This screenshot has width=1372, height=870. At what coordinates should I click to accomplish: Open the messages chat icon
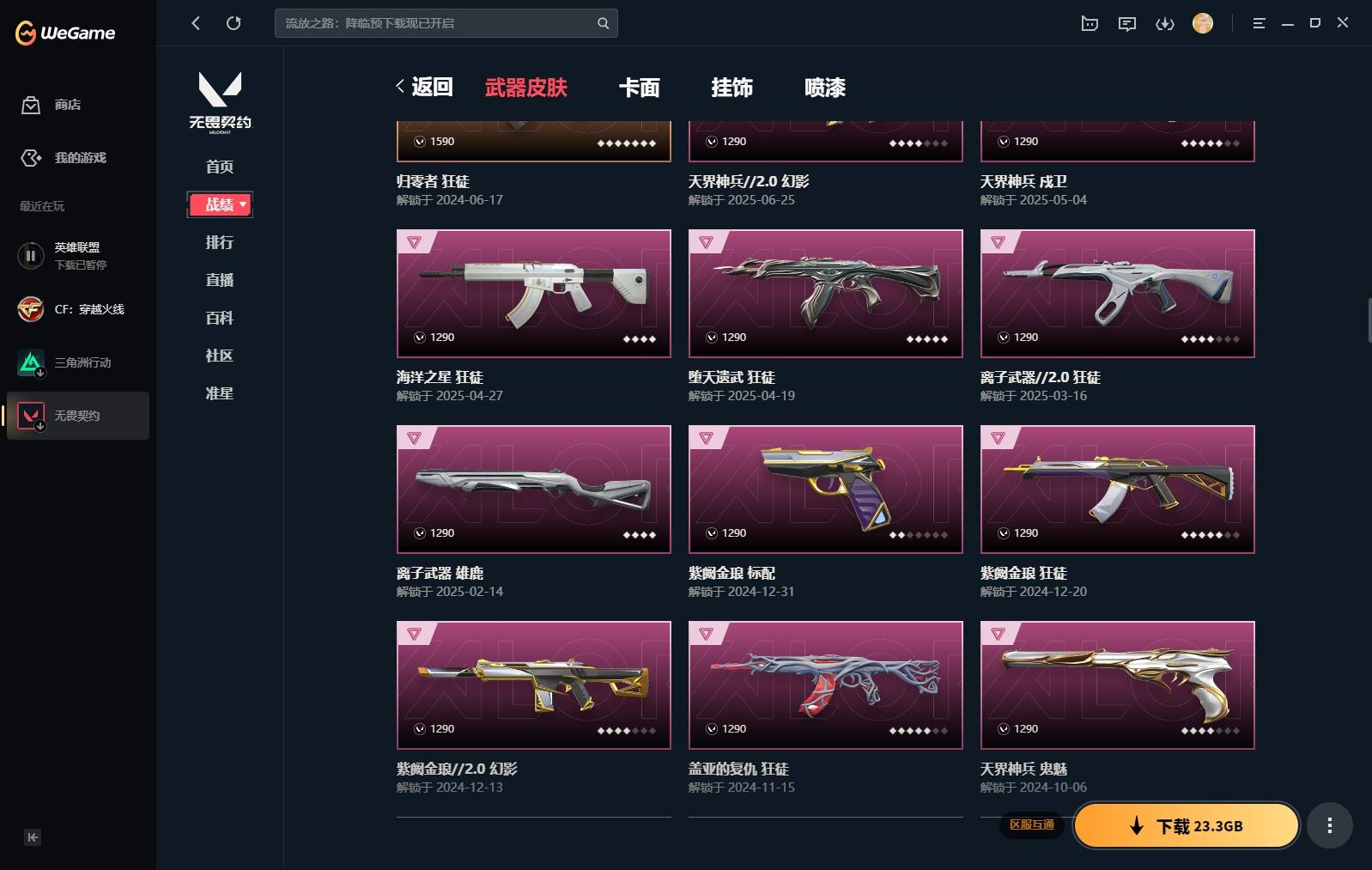(x=1127, y=23)
